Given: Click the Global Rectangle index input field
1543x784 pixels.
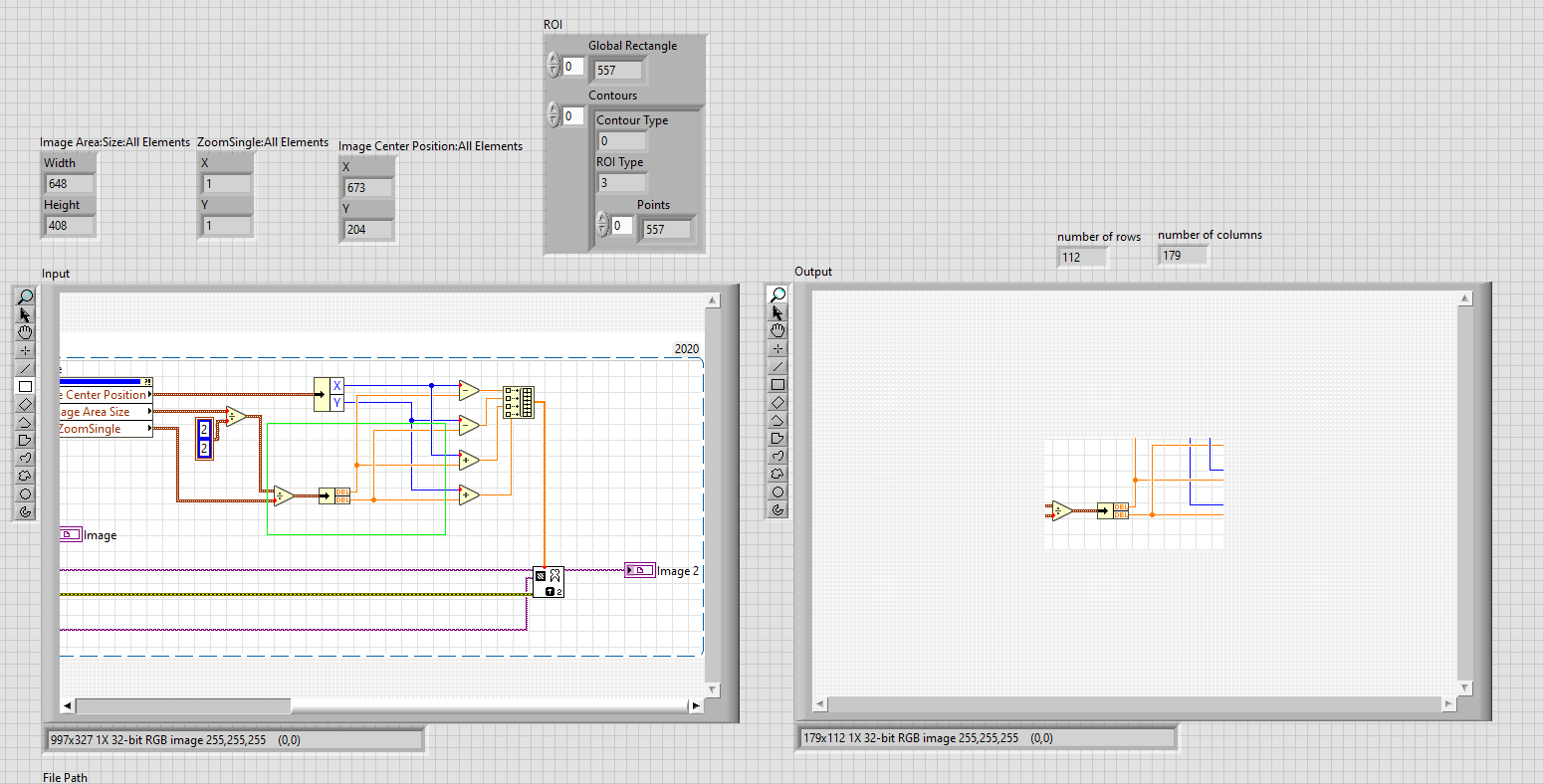Looking at the screenshot, I should tap(573, 67).
